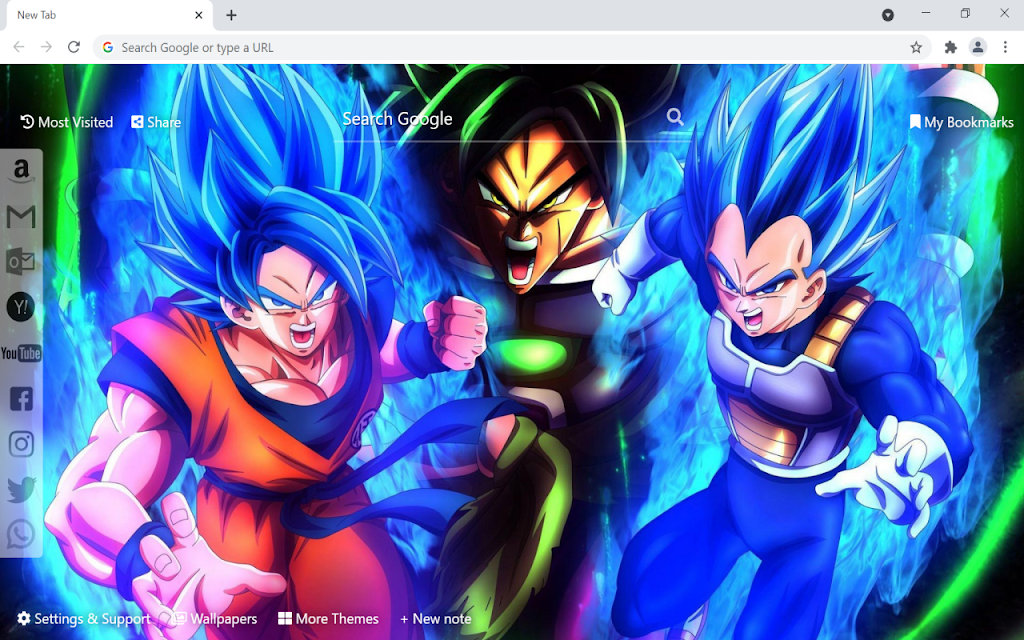Open the Instagram shortcut icon
Screen dimensions: 1024x640
(x=21, y=444)
